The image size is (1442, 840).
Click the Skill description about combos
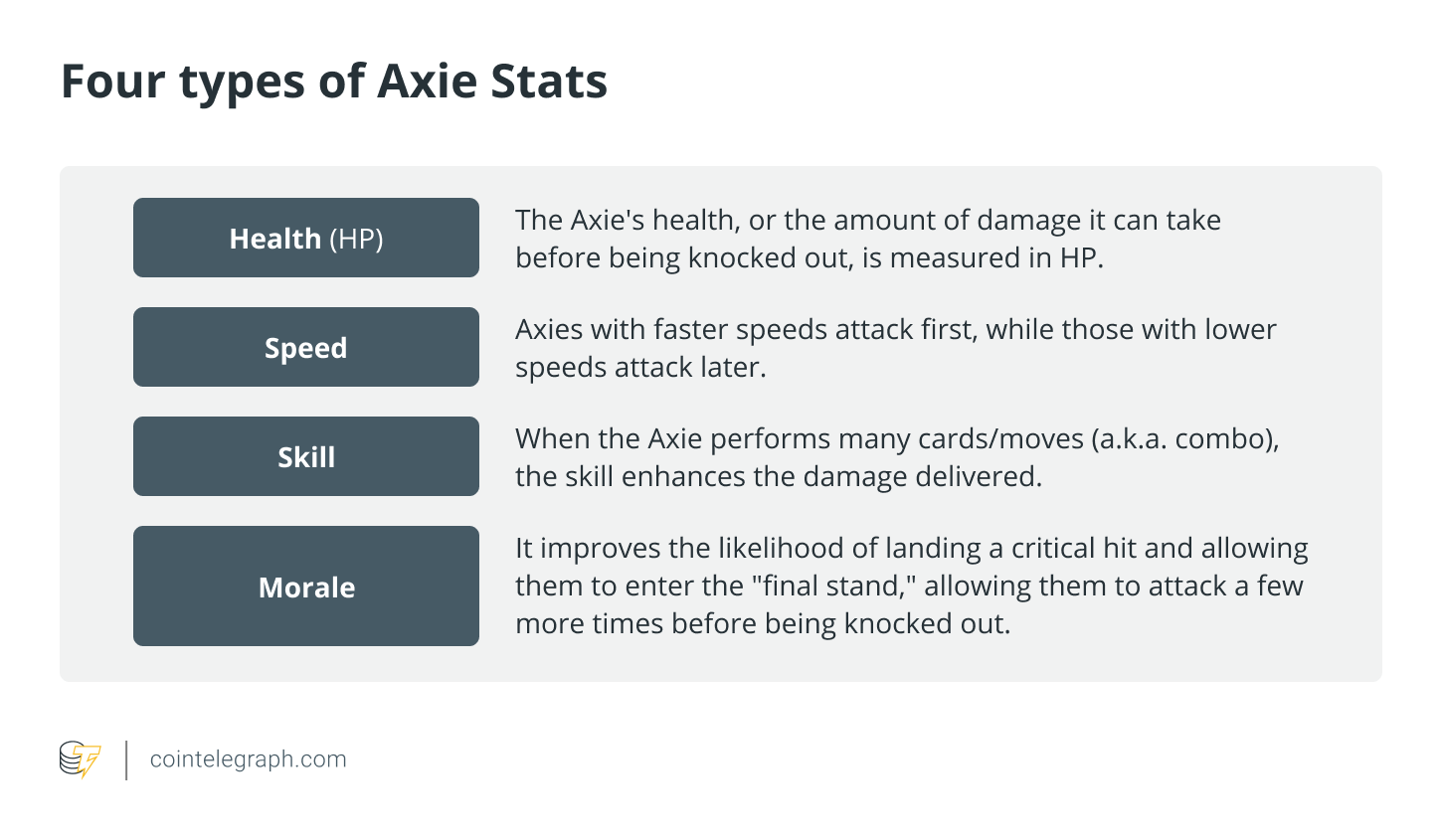tap(897, 457)
